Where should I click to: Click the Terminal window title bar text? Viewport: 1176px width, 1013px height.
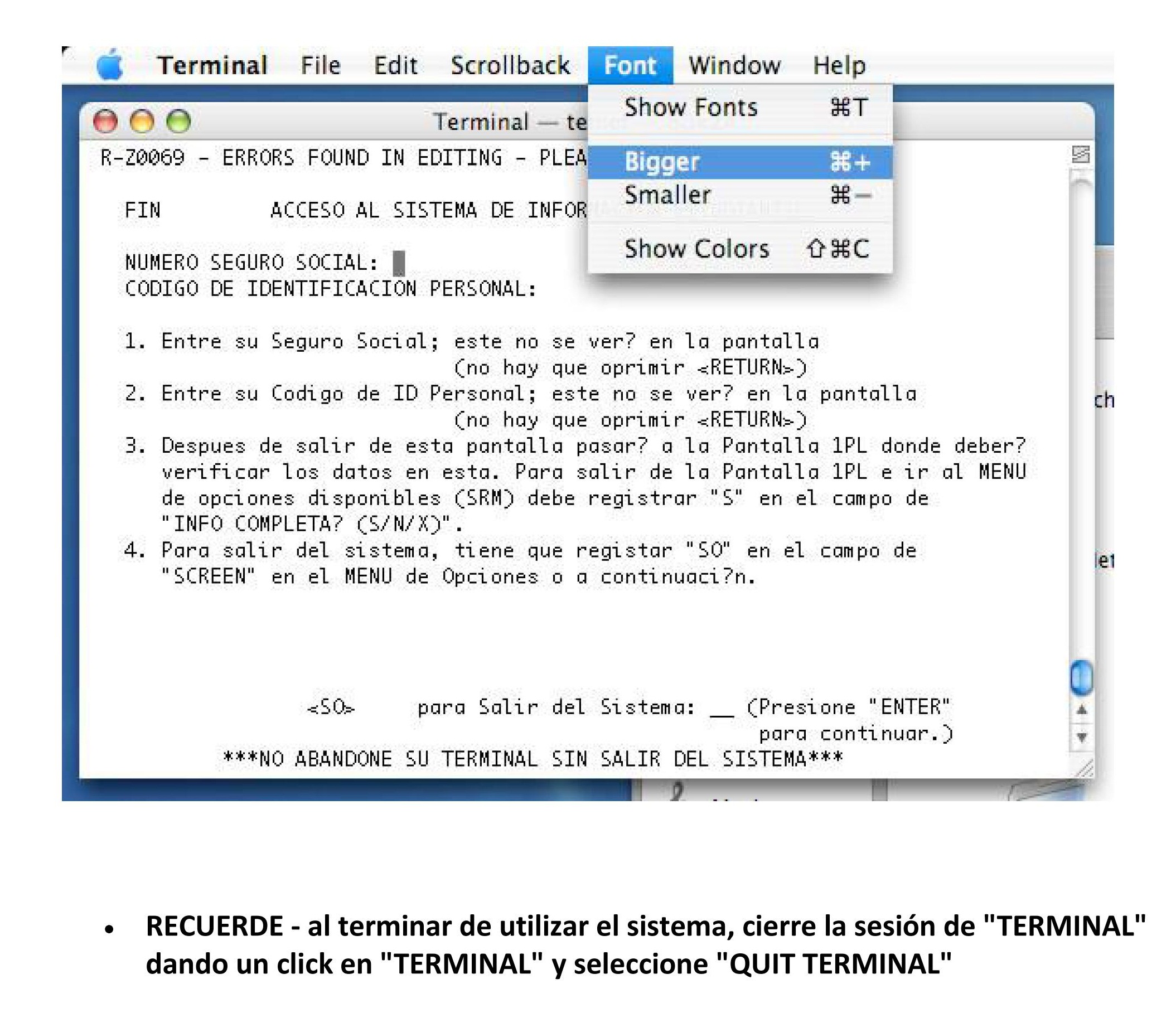[510, 122]
